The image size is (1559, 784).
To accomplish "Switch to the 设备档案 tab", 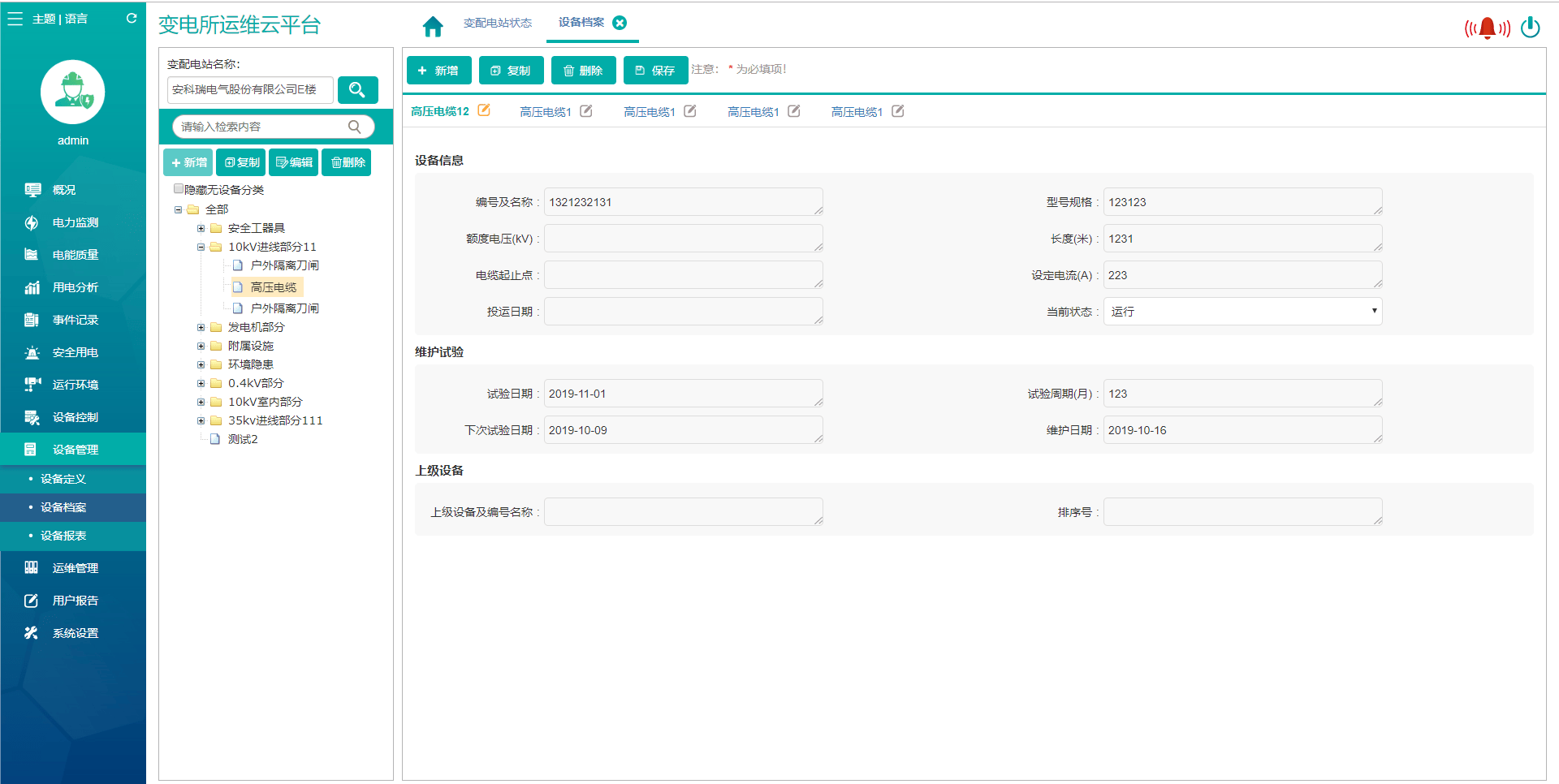I will [x=581, y=23].
